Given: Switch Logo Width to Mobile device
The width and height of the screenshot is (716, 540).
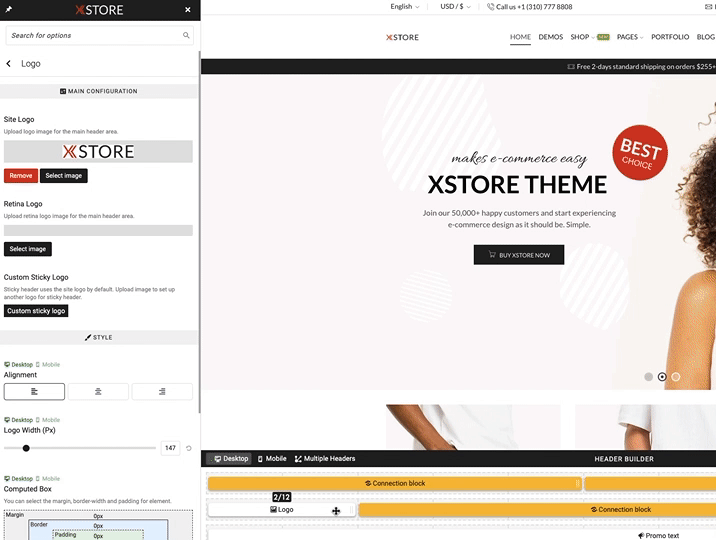Looking at the screenshot, I should [x=48, y=420].
